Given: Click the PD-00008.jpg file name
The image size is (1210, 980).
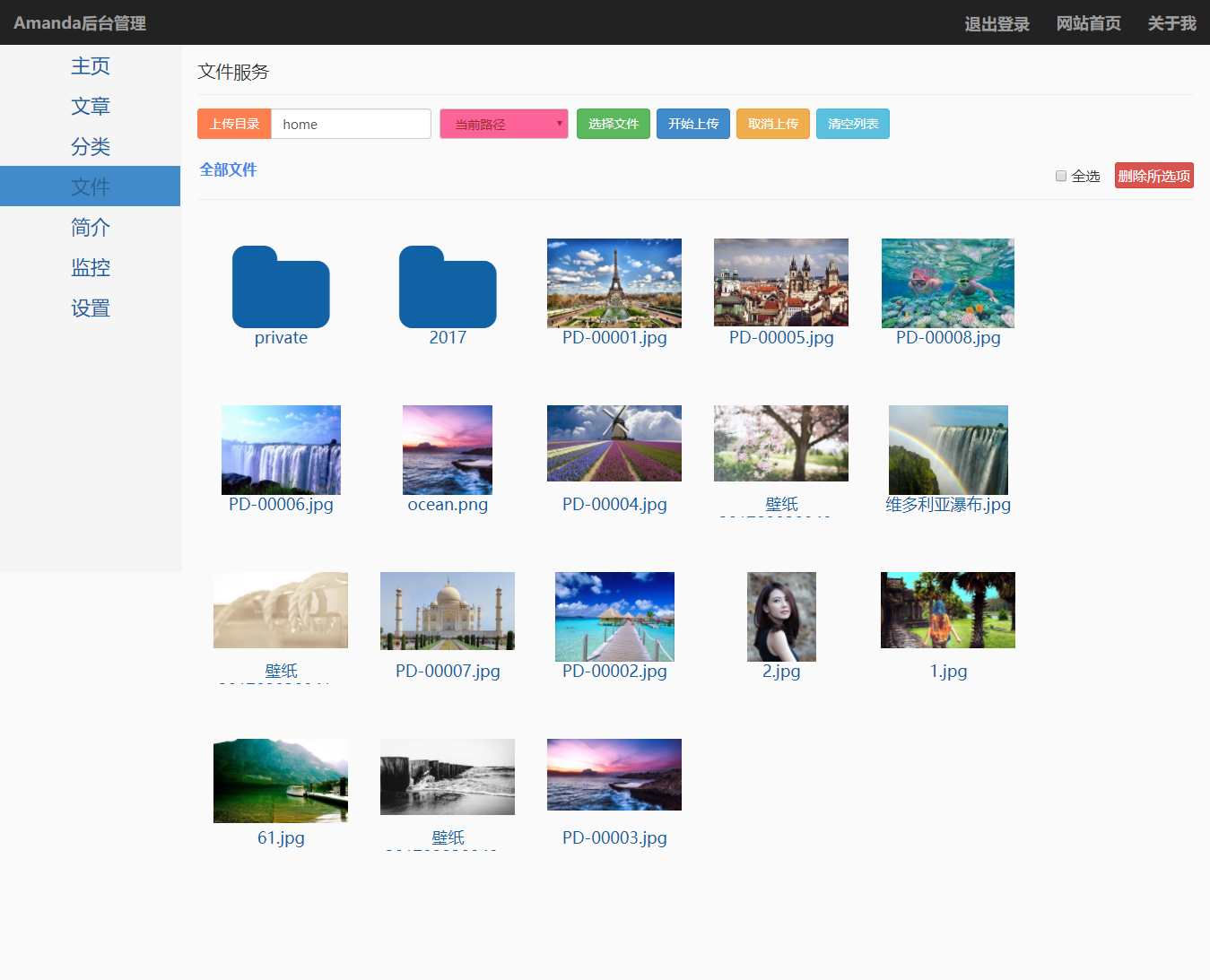Looking at the screenshot, I should point(948,338).
